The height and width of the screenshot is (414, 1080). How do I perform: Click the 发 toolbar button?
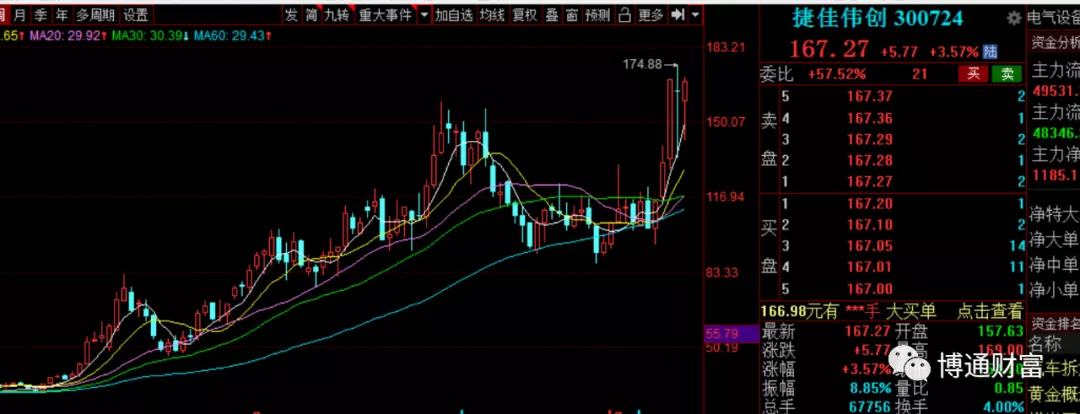pos(292,14)
